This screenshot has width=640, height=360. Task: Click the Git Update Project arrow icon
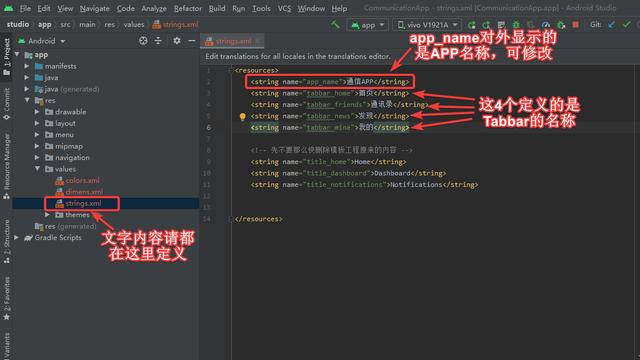point(611,24)
